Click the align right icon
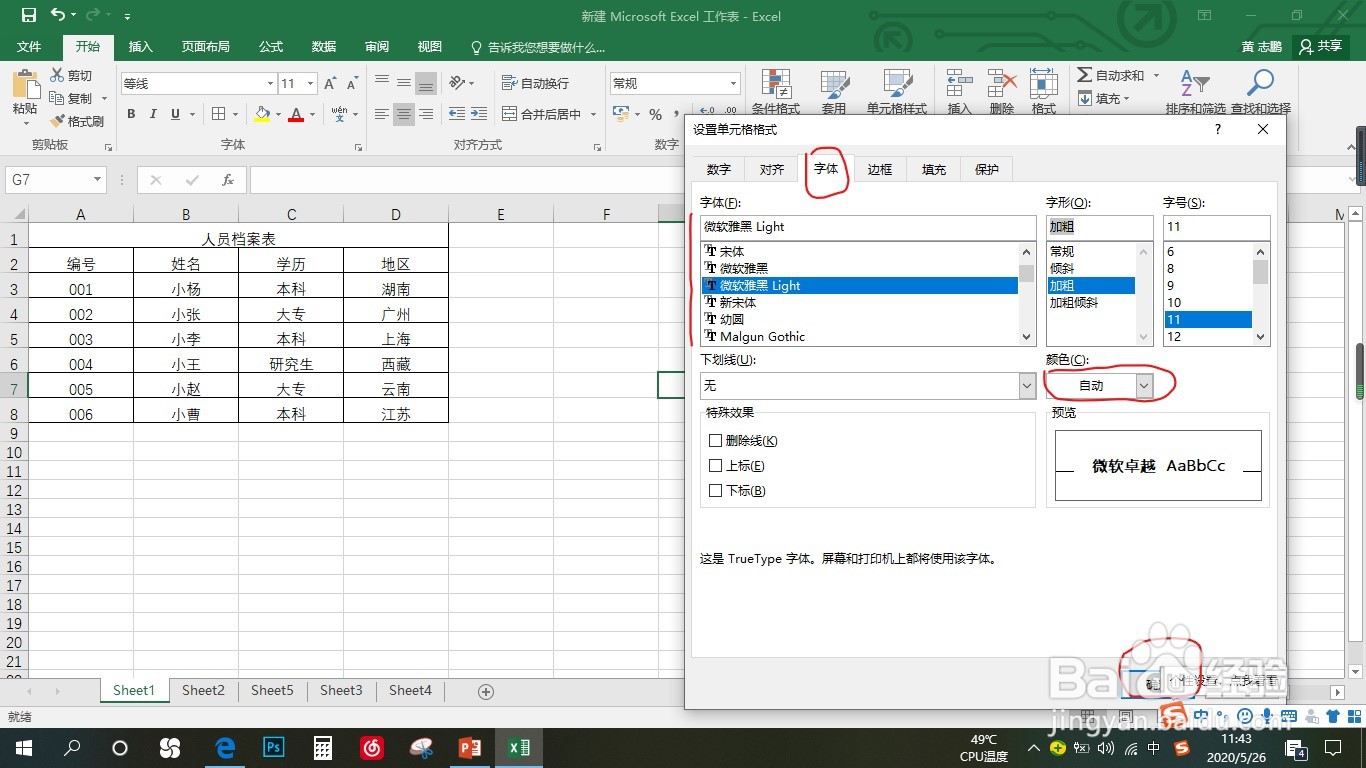Screen dimensions: 1366x768 (426, 114)
